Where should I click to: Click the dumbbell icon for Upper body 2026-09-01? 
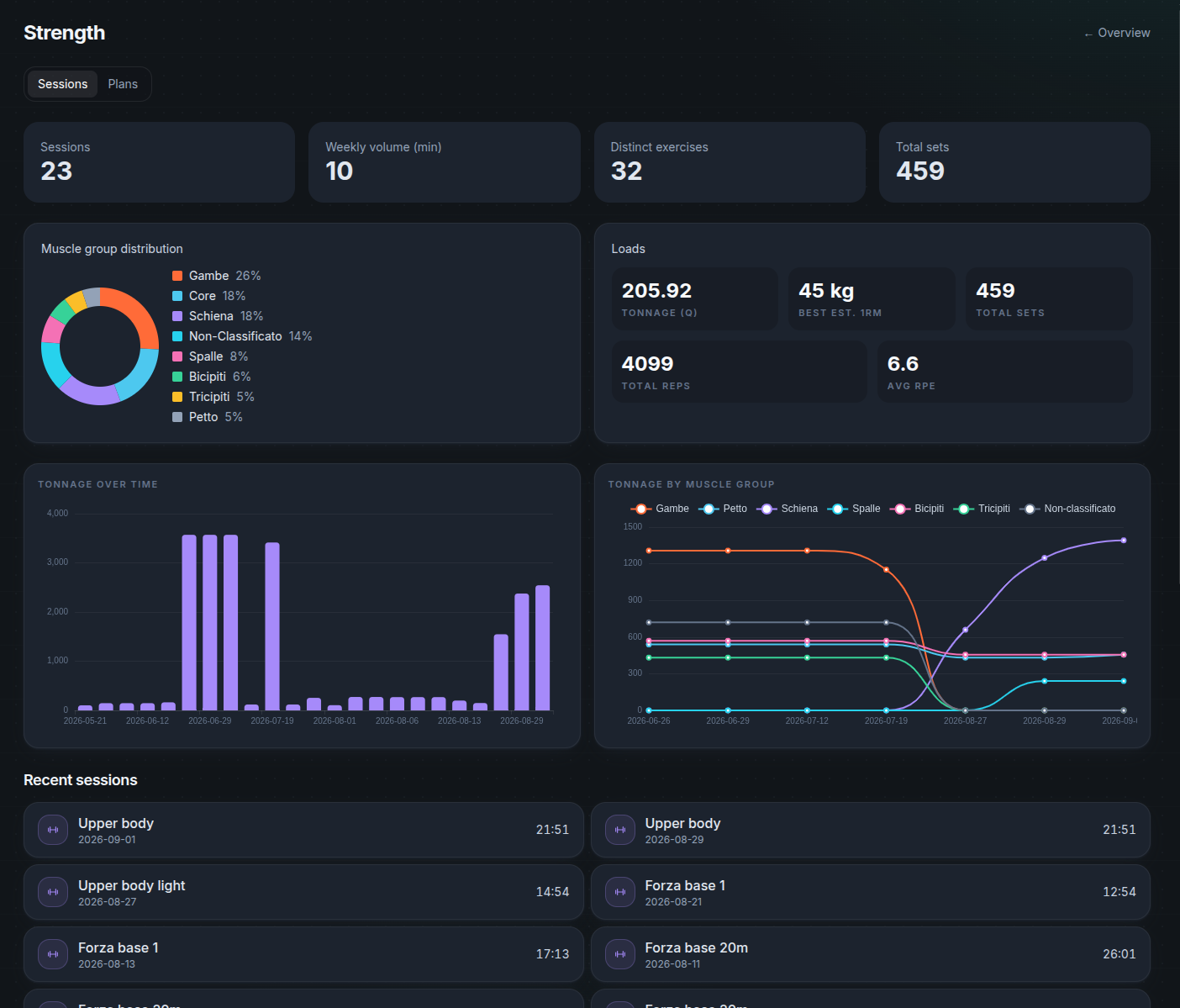coord(53,830)
